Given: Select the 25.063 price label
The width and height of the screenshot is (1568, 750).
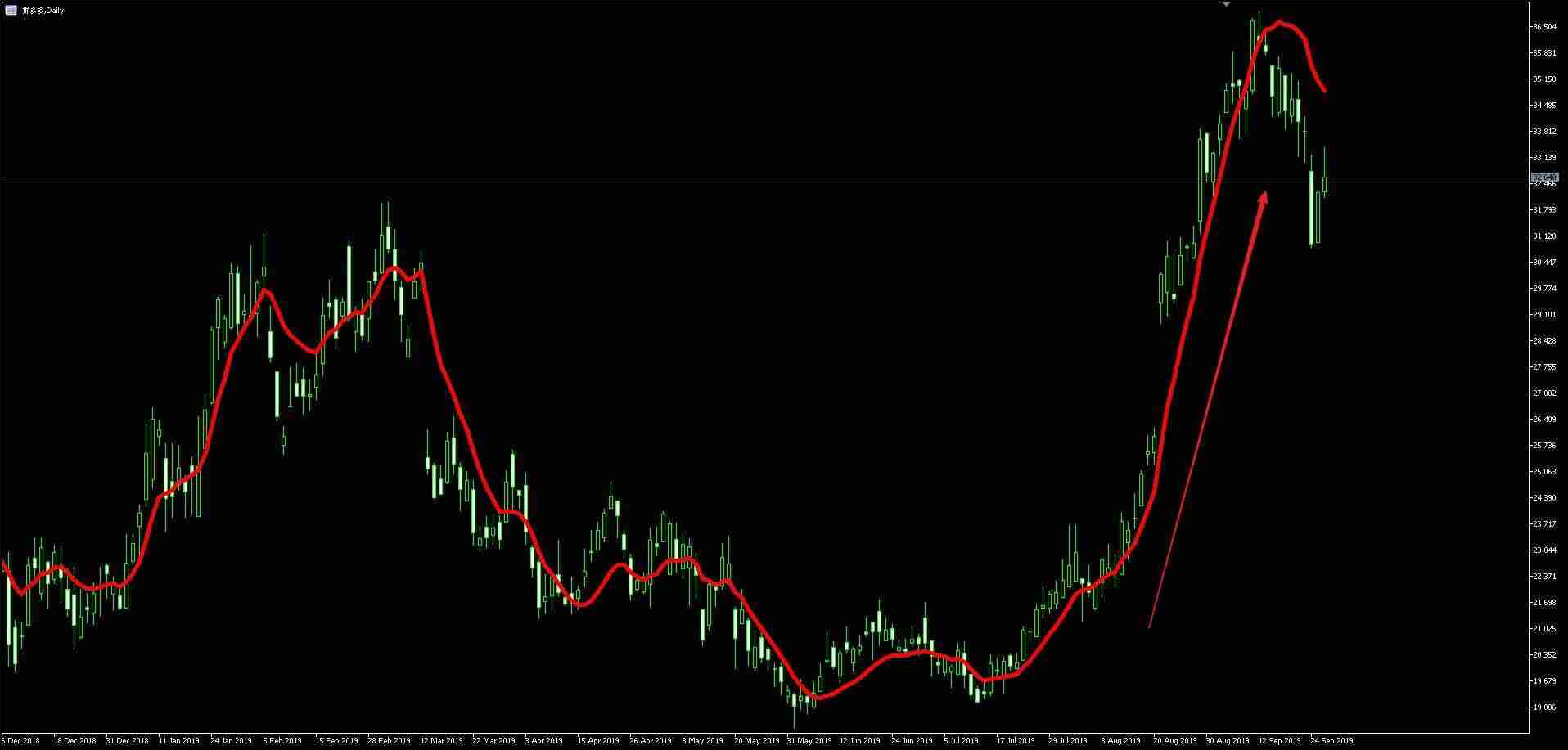Looking at the screenshot, I should click(1544, 472).
